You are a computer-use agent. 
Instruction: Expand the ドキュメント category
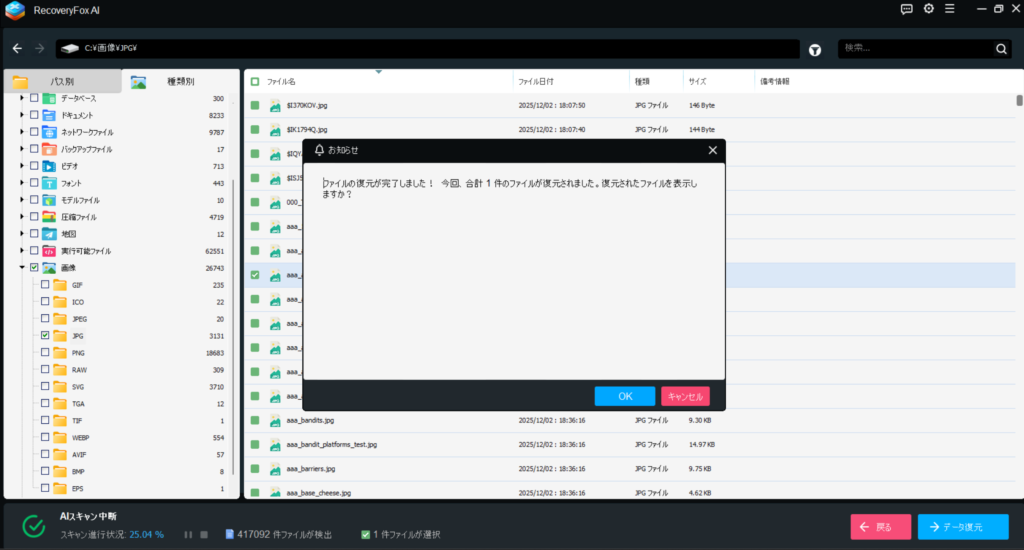pyautogui.click(x=22, y=115)
